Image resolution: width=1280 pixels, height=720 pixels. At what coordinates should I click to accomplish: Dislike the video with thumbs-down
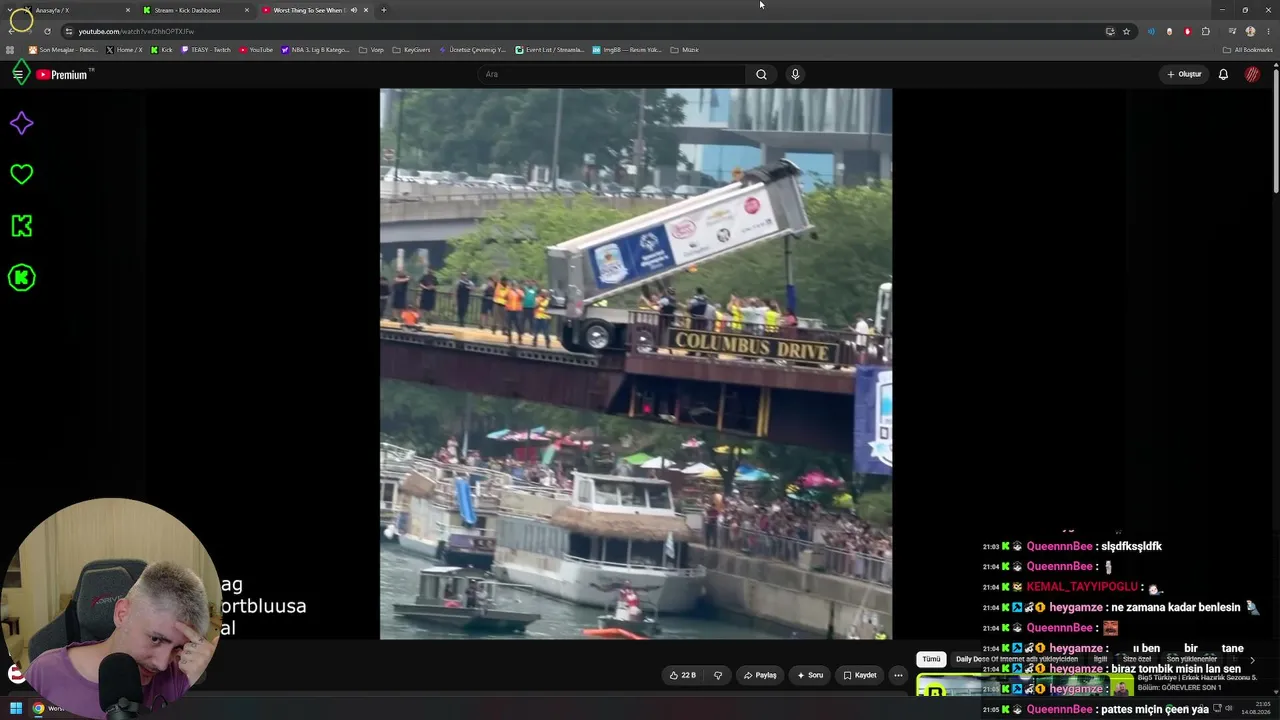tap(717, 675)
